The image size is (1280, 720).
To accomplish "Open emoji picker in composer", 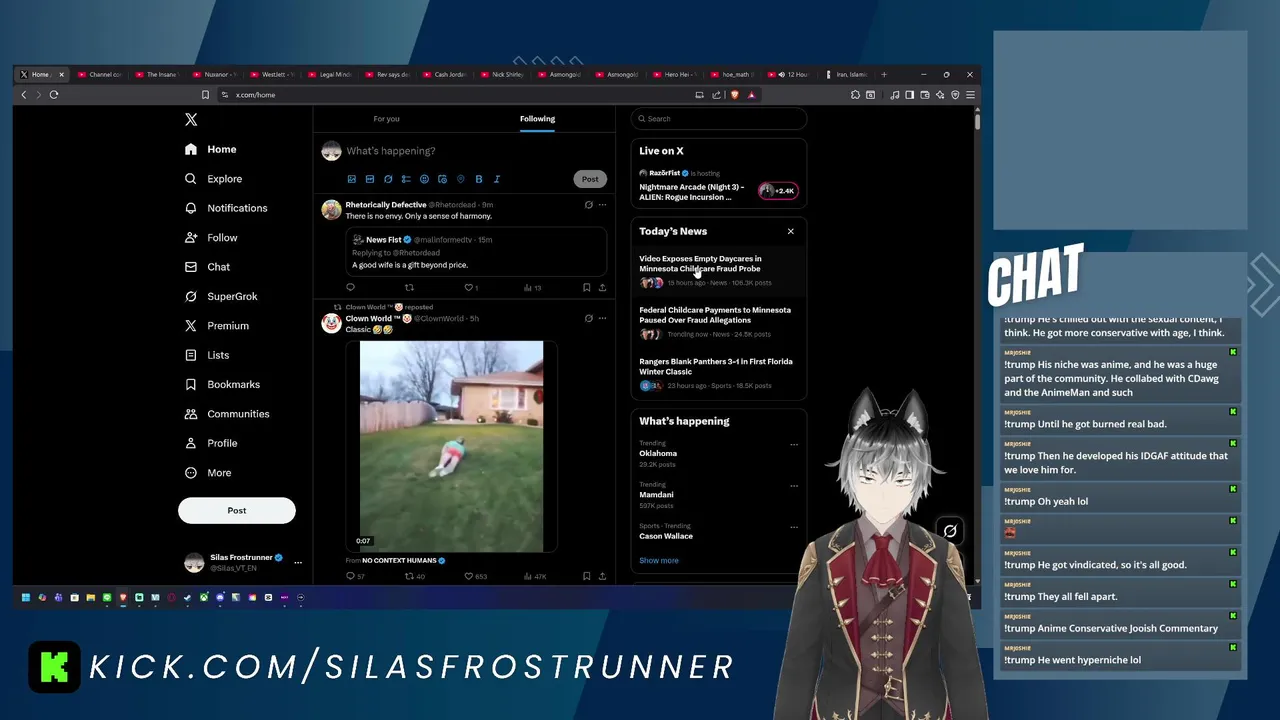I will pyautogui.click(x=424, y=179).
